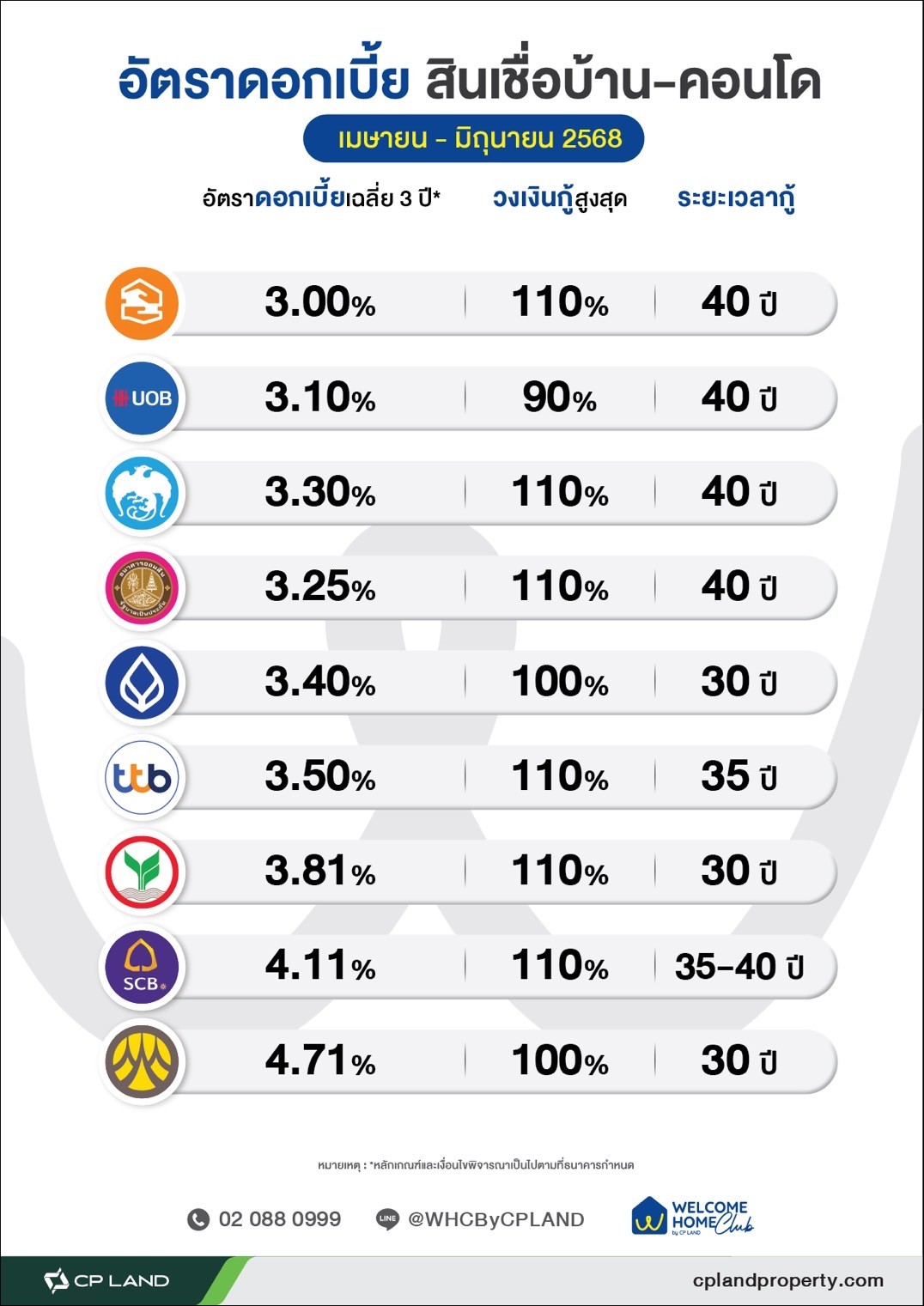924x1306 pixels.
Task: Click the Krungthai bird logo
Action: click(142, 494)
